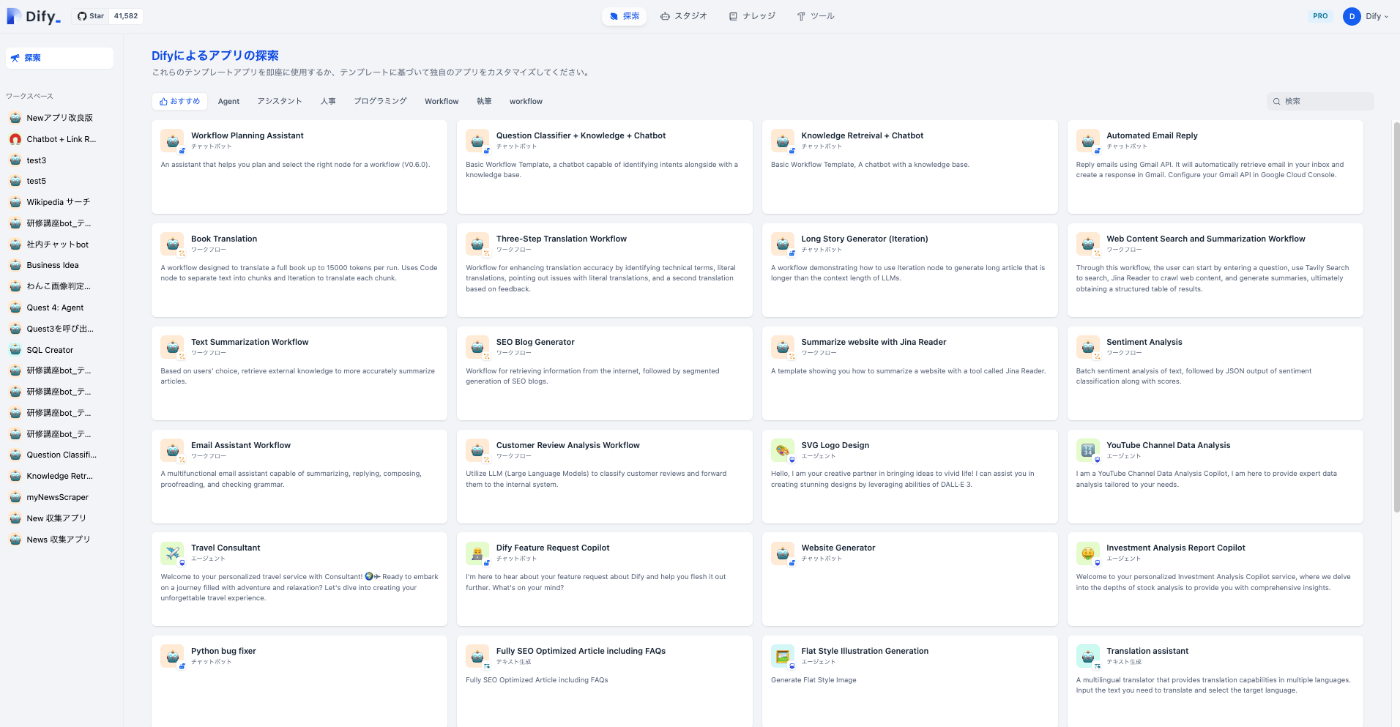Click the Three-Step Translation Workflow icon
This screenshot has width=1400, height=727.
click(x=477, y=244)
